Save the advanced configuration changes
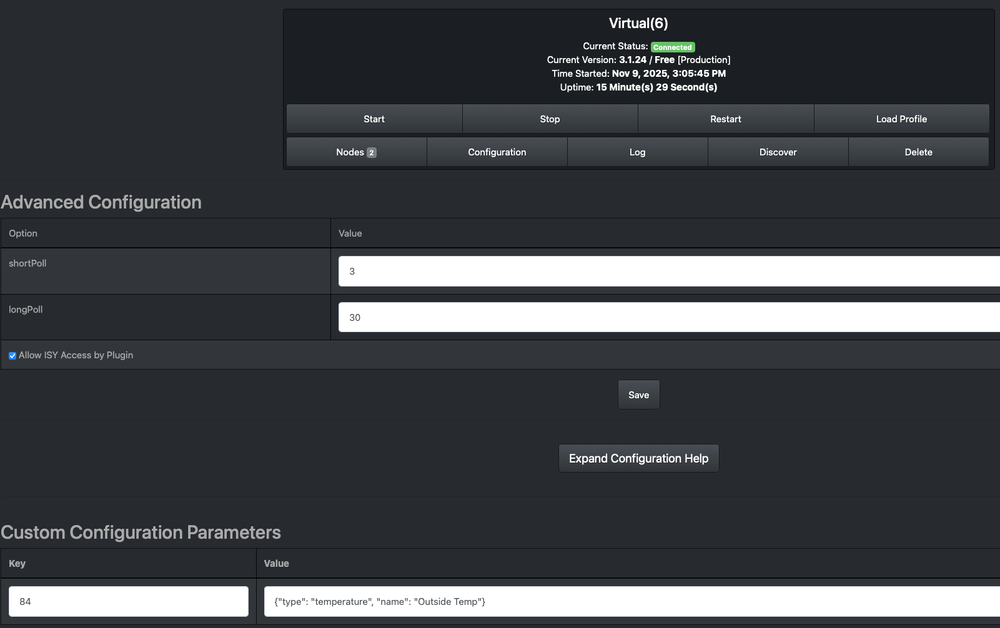Image resolution: width=1000 pixels, height=628 pixels. coord(638,393)
